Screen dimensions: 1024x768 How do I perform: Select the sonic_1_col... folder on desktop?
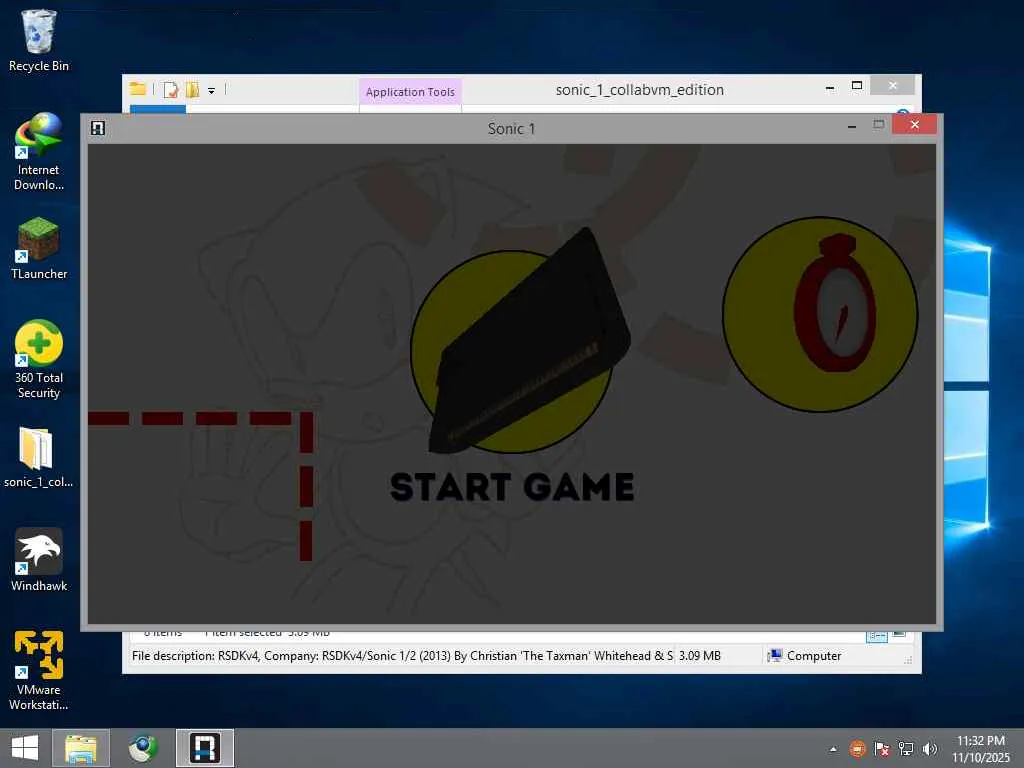click(39, 456)
